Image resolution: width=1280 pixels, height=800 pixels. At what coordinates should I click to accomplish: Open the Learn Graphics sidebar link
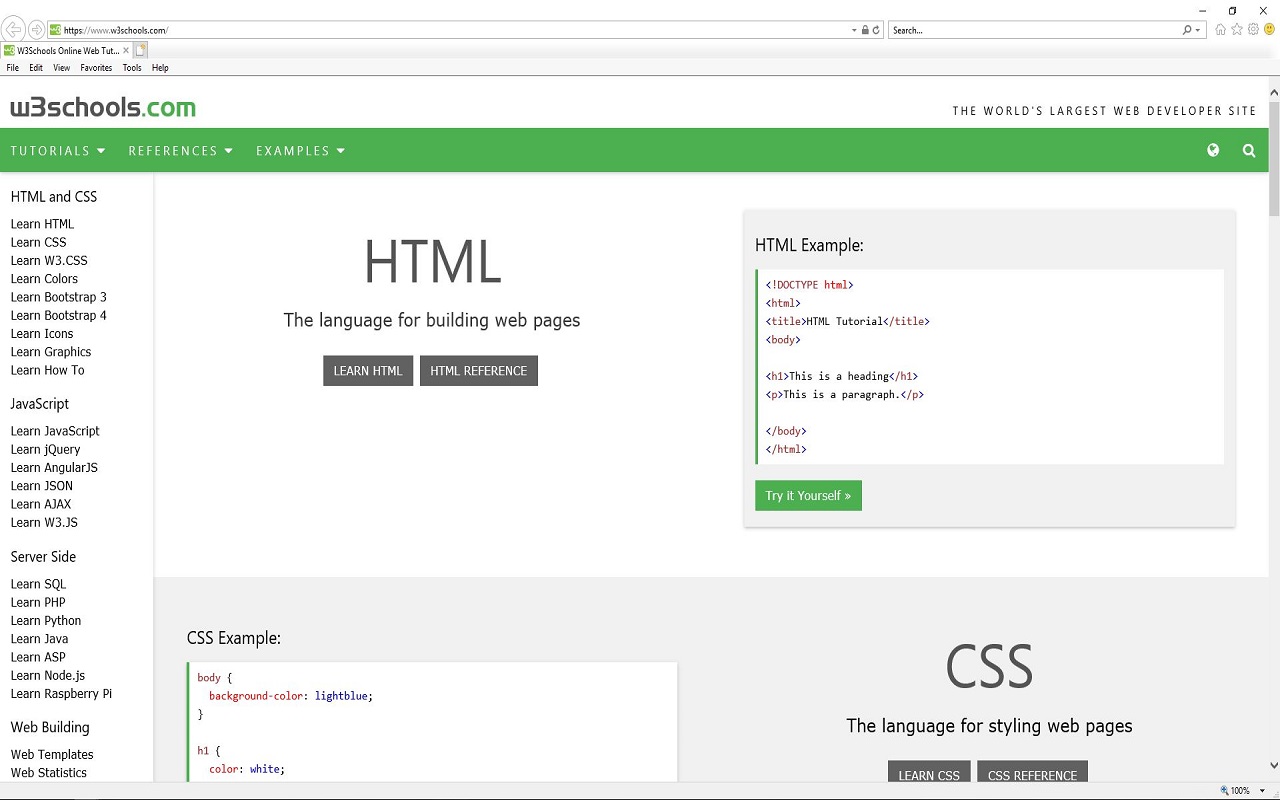(x=51, y=352)
